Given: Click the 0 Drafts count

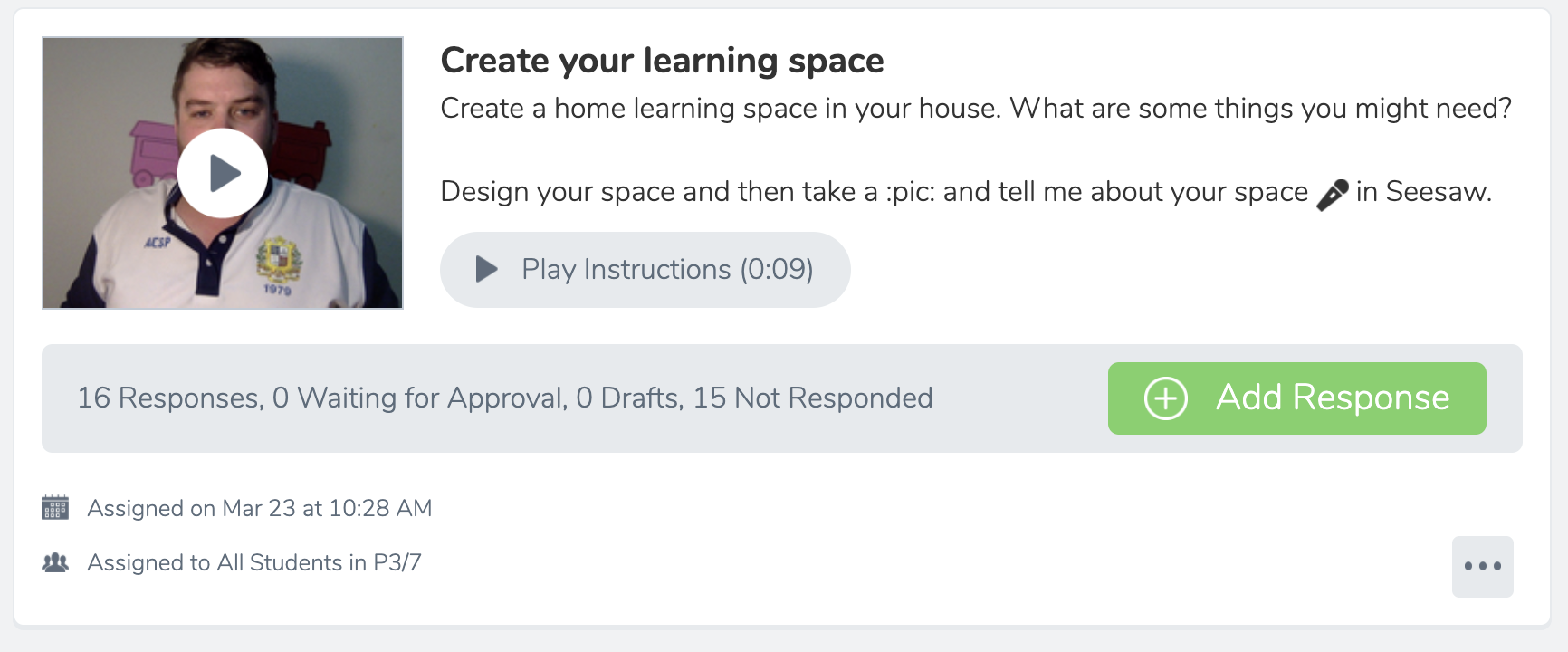Looking at the screenshot, I should pyautogui.click(x=629, y=398).
